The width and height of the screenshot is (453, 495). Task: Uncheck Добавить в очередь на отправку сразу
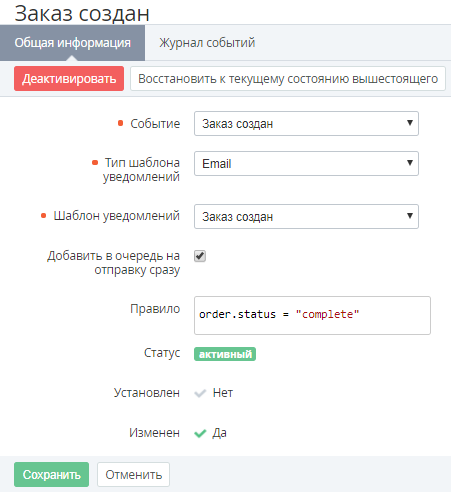[x=200, y=256]
